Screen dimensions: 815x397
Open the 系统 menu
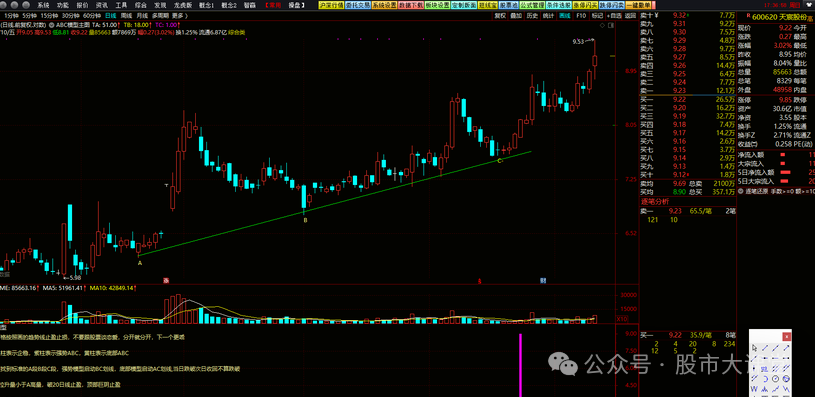coord(43,5)
